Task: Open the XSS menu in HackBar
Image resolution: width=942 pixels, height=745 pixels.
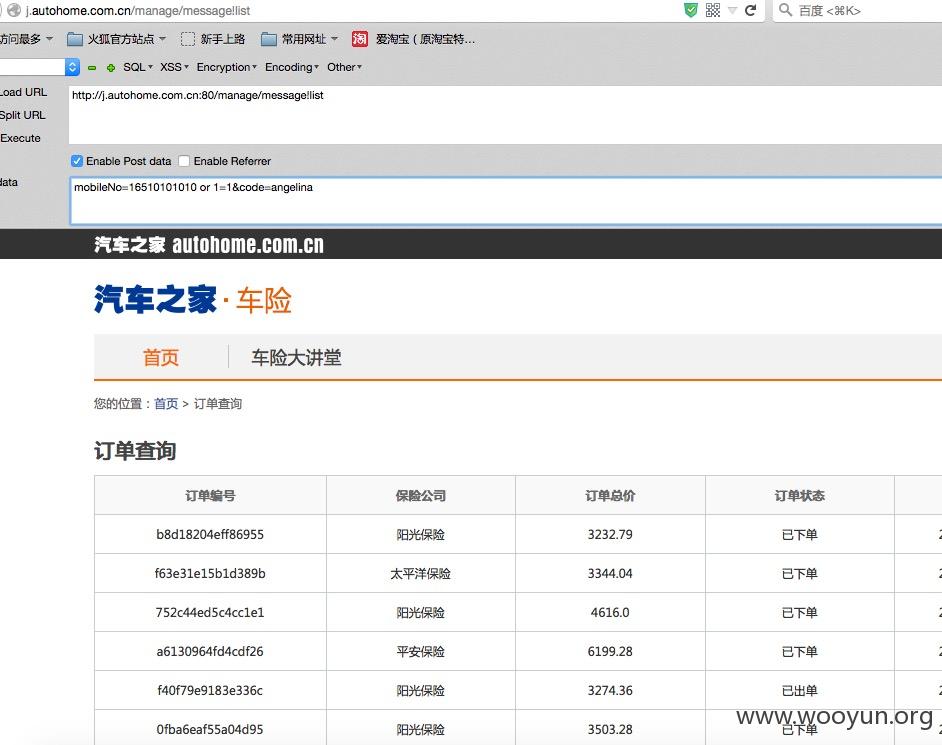Action: click(174, 67)
